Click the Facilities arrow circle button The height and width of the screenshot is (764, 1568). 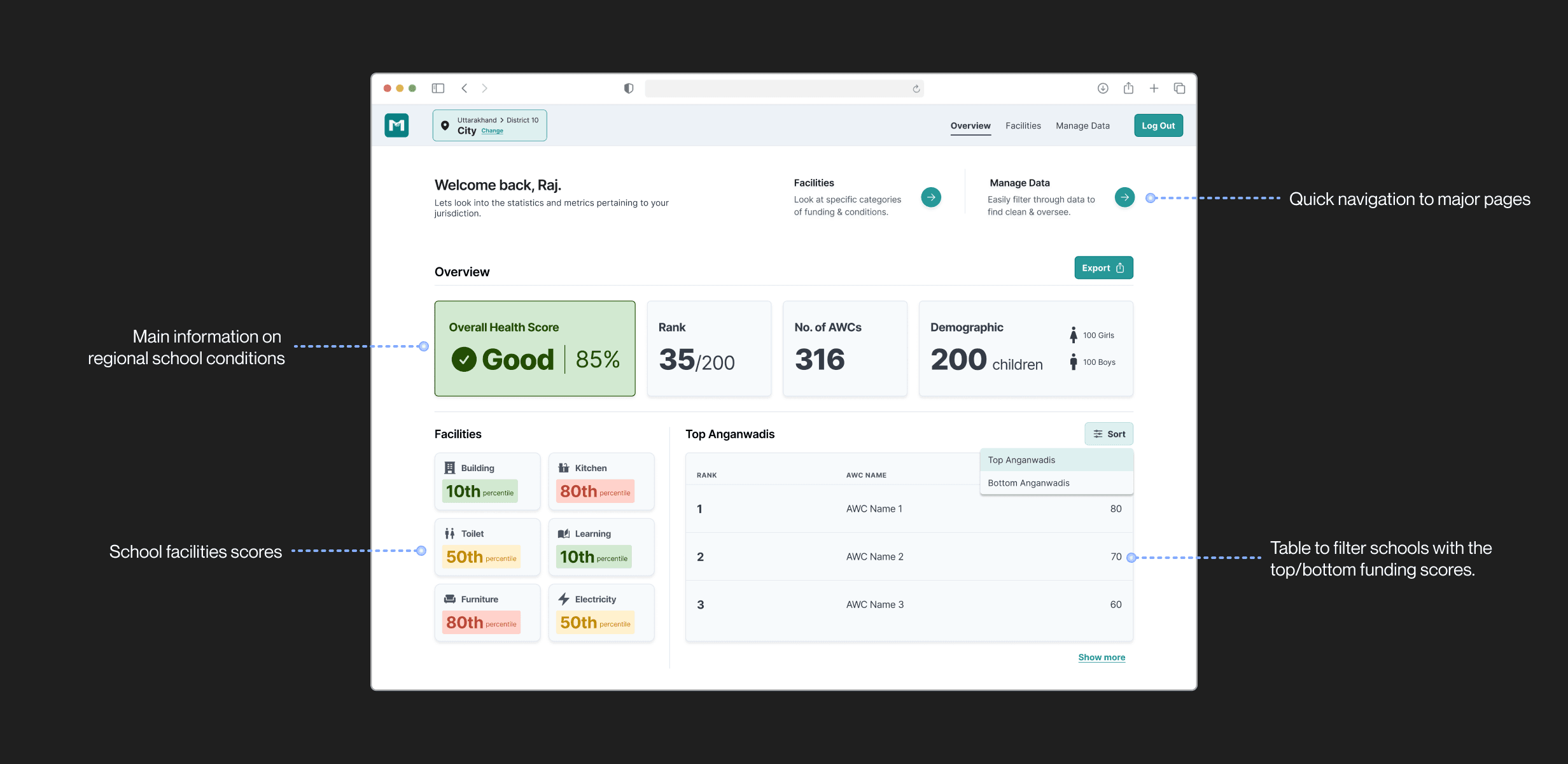[931, 197]
